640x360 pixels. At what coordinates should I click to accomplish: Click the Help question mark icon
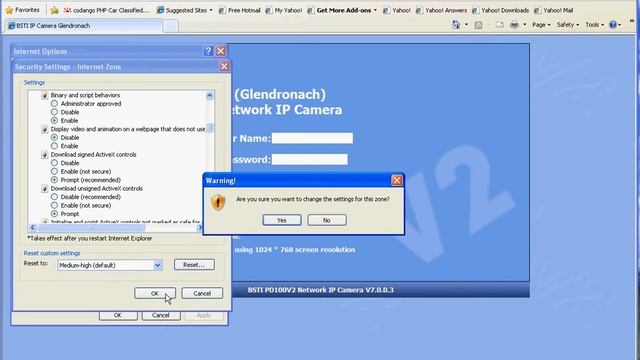point(613,25)
